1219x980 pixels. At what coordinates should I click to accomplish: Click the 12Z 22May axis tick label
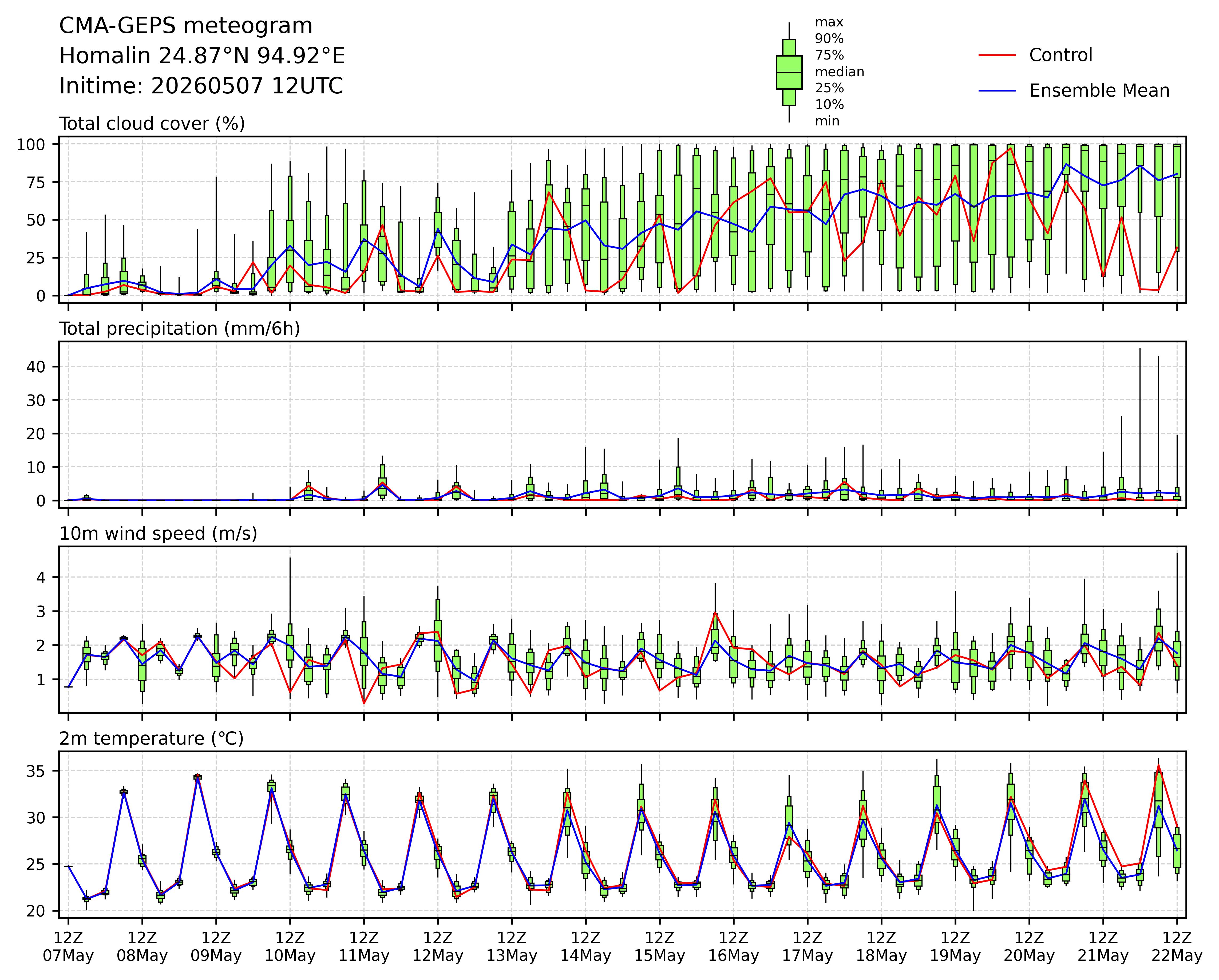coord(1177,947)
